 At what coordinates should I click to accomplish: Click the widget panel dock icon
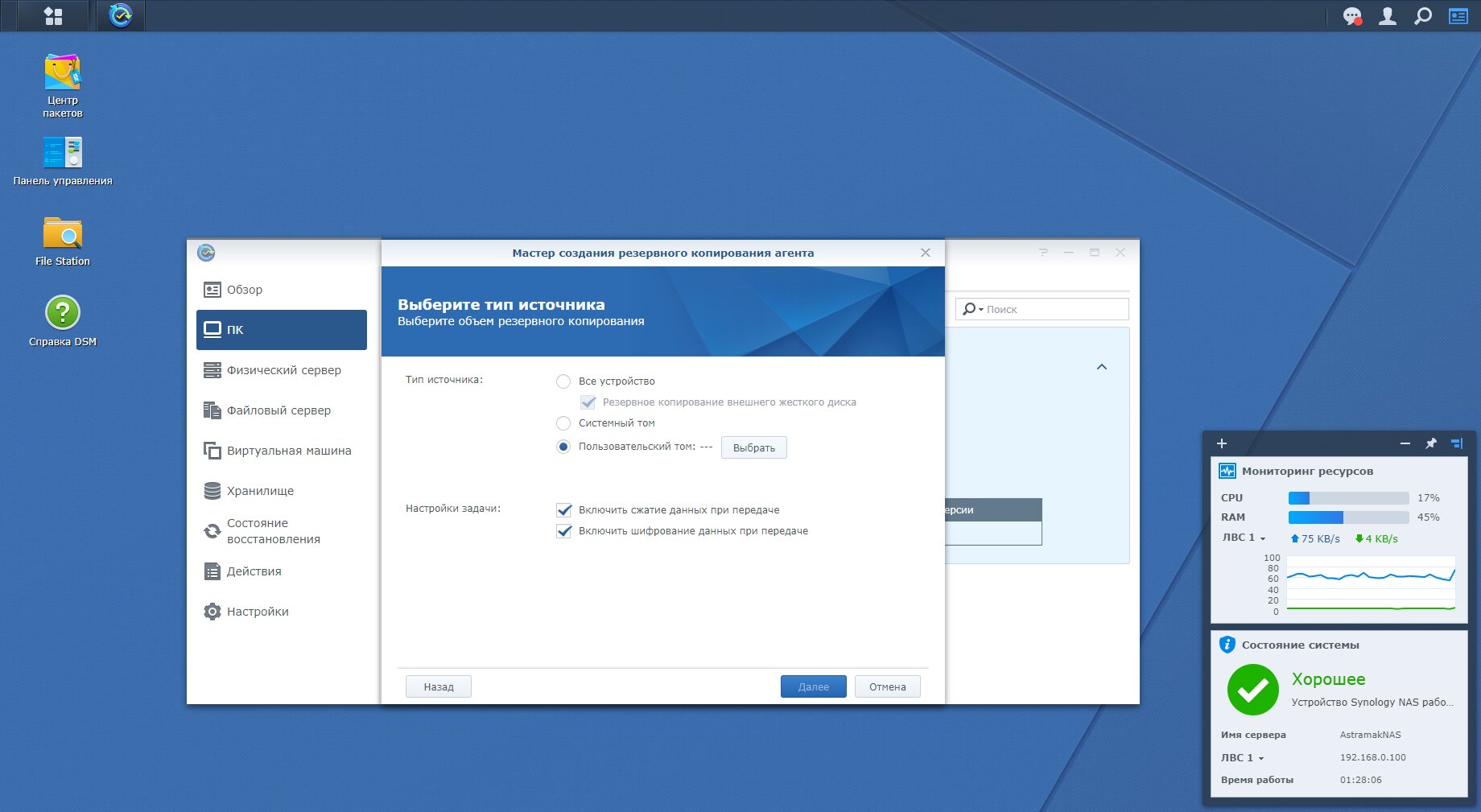click(1457, 443)
